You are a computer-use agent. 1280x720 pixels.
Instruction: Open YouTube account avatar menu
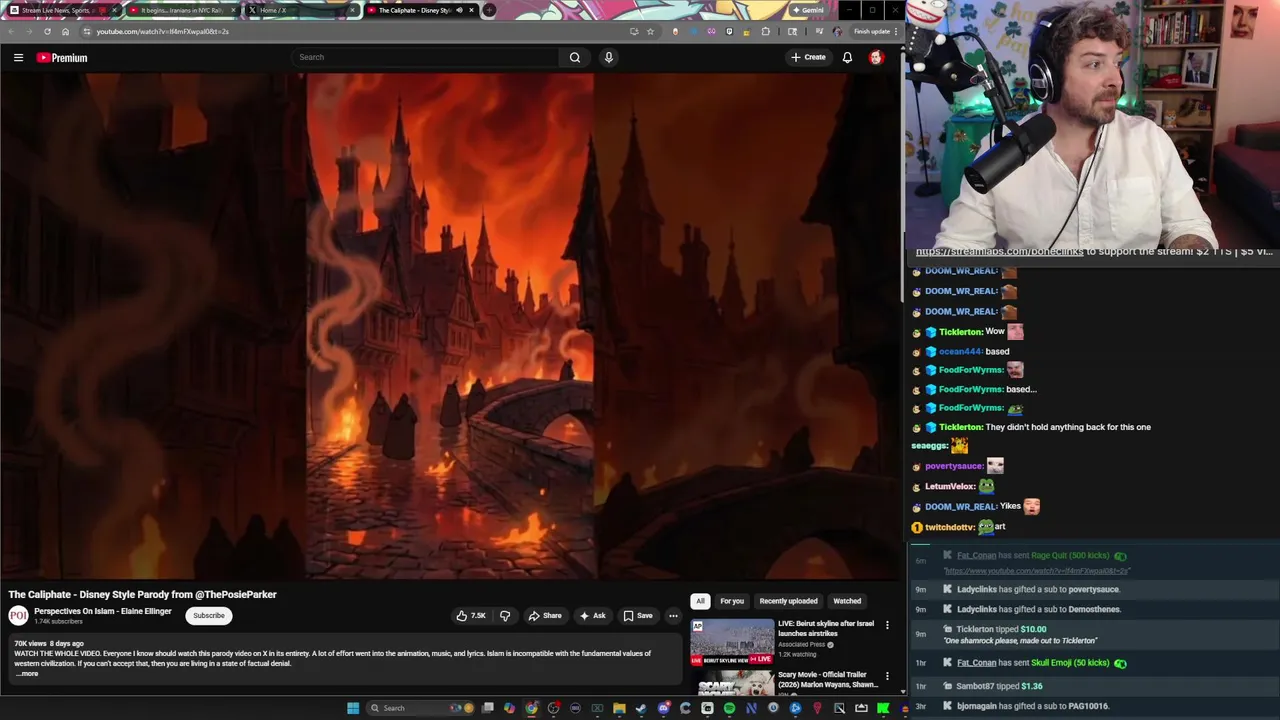[876, 57]
